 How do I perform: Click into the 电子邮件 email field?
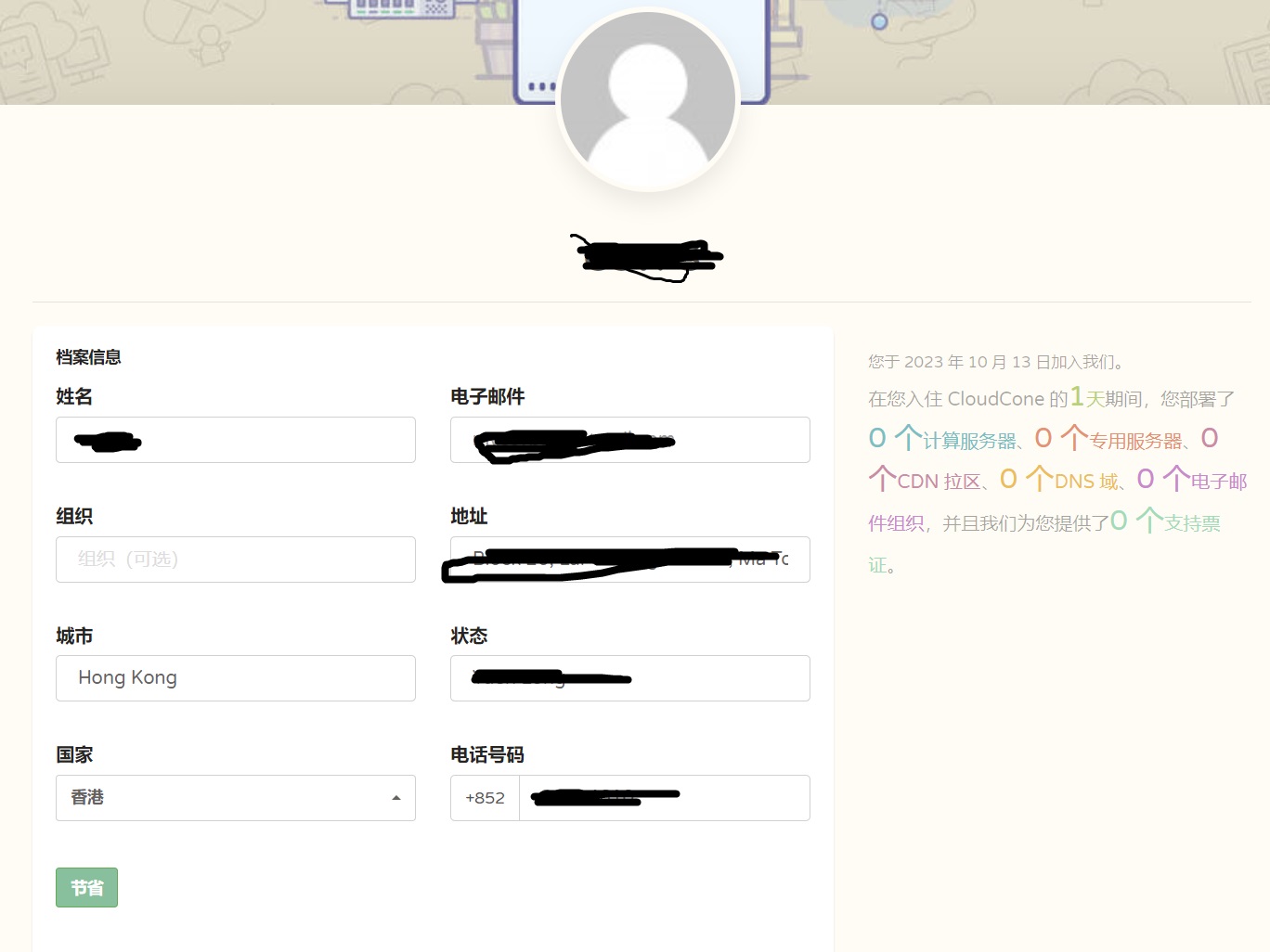pos(629,440)
